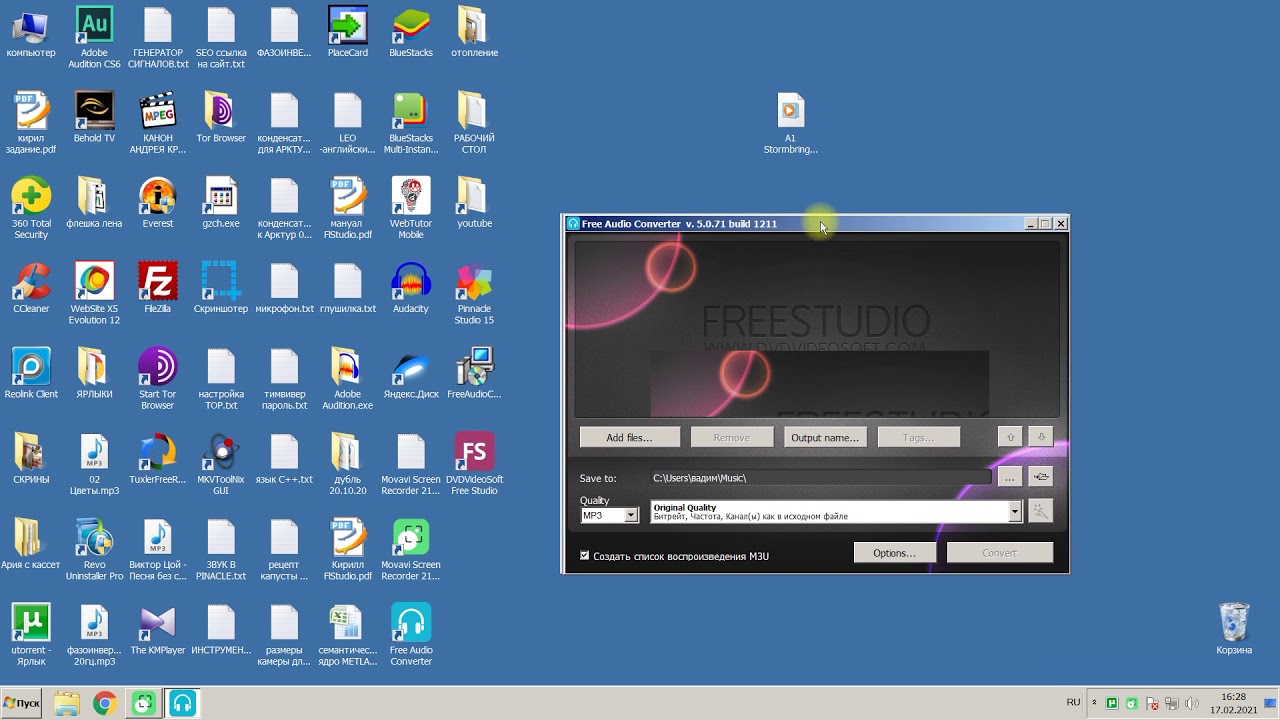Move file down with arrow button
1280x720 pixels.
click(1041, 437)
